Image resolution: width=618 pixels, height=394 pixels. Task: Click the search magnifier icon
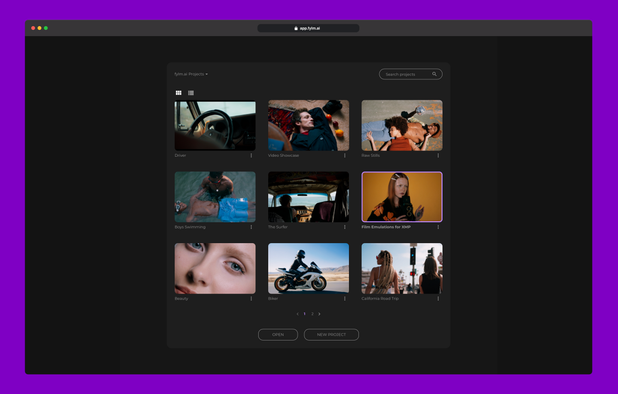434,74
